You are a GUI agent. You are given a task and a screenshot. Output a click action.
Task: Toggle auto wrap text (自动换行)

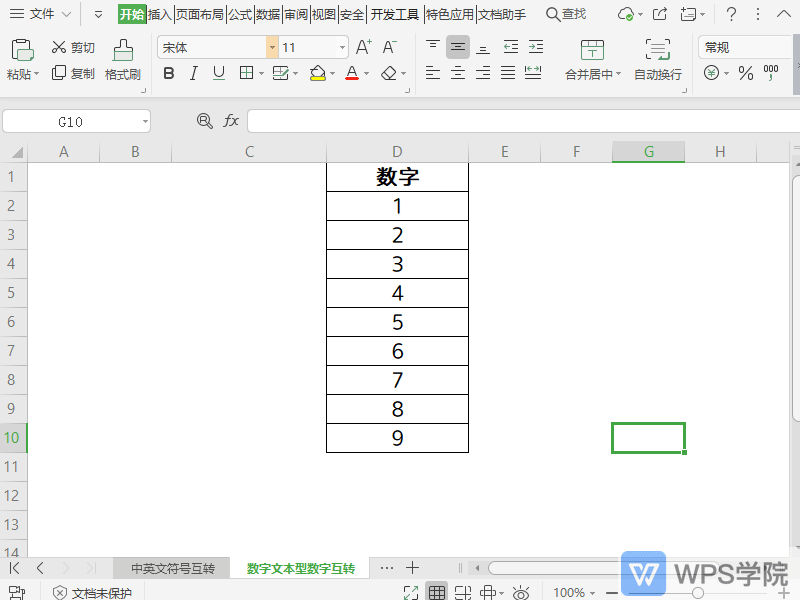658,60
